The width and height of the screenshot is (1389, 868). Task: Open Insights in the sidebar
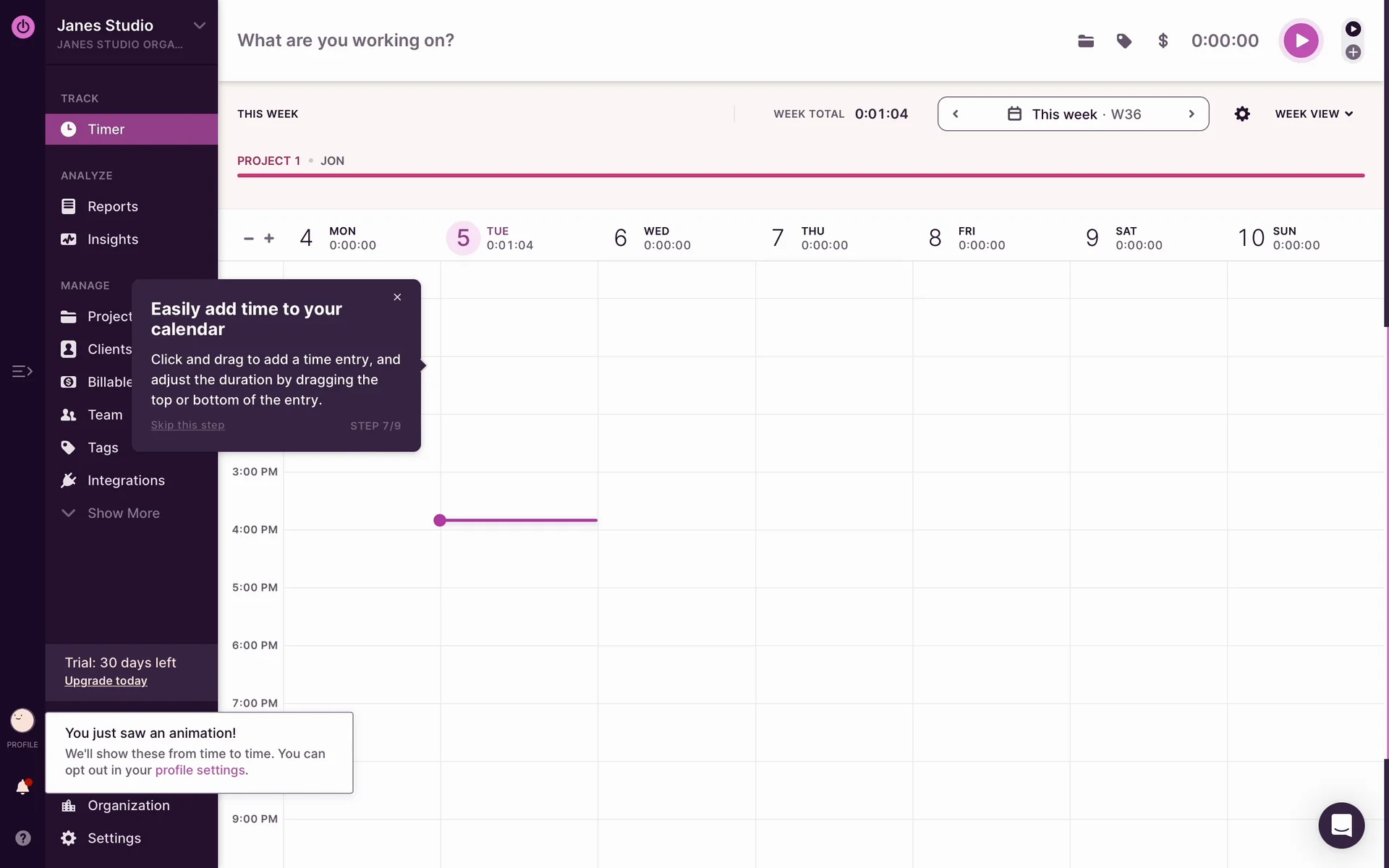pos(112,239)
